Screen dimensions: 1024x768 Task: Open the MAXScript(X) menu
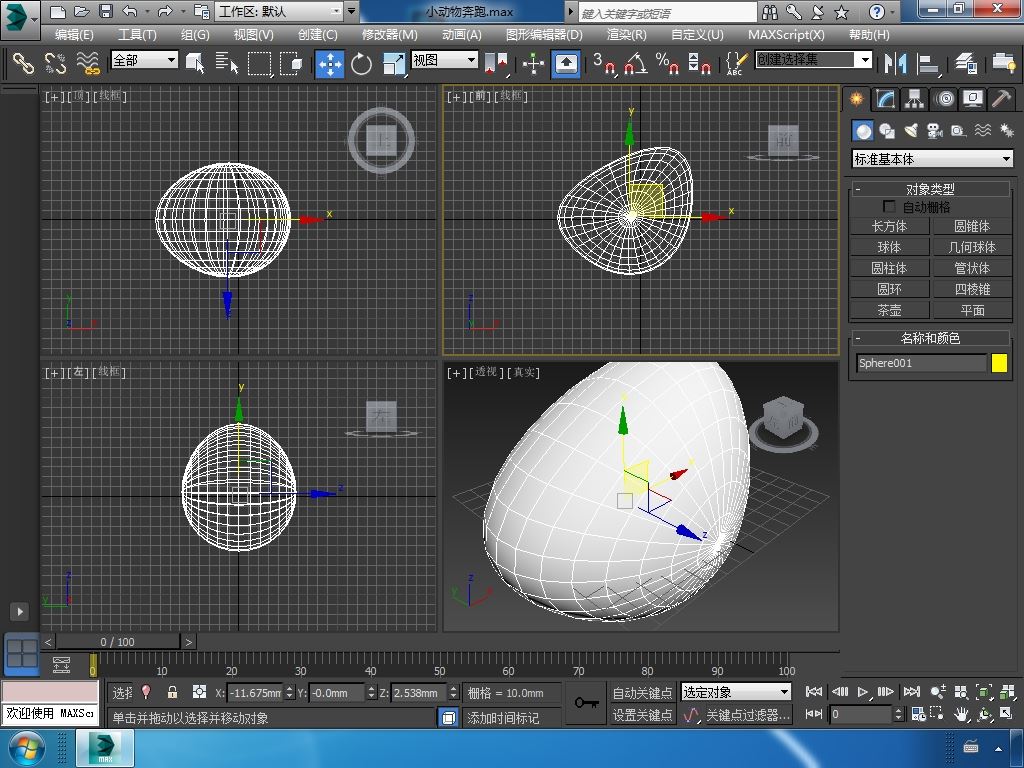click(786, 35)
